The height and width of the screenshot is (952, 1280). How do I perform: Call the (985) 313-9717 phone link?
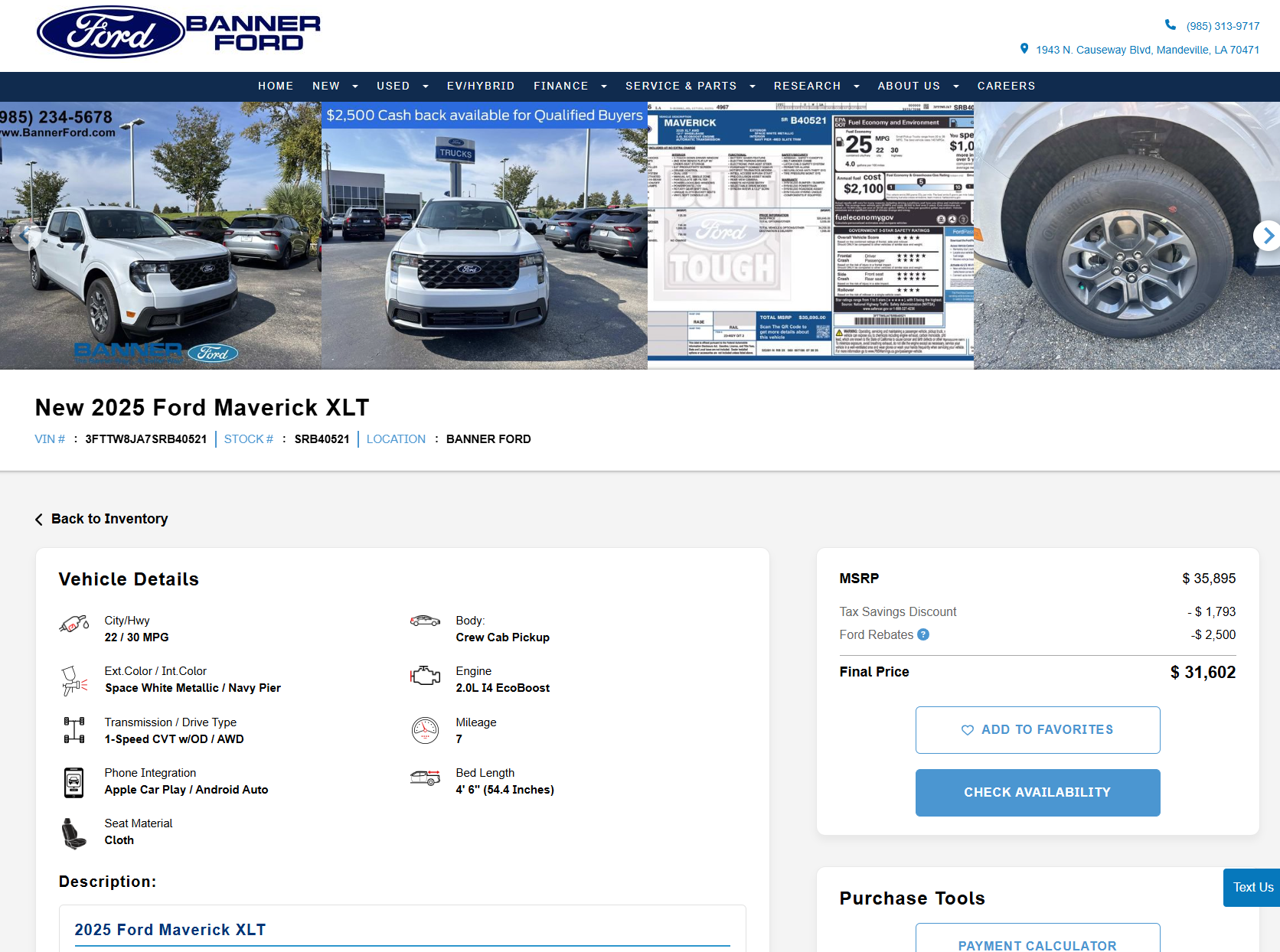click(1223, 26)
